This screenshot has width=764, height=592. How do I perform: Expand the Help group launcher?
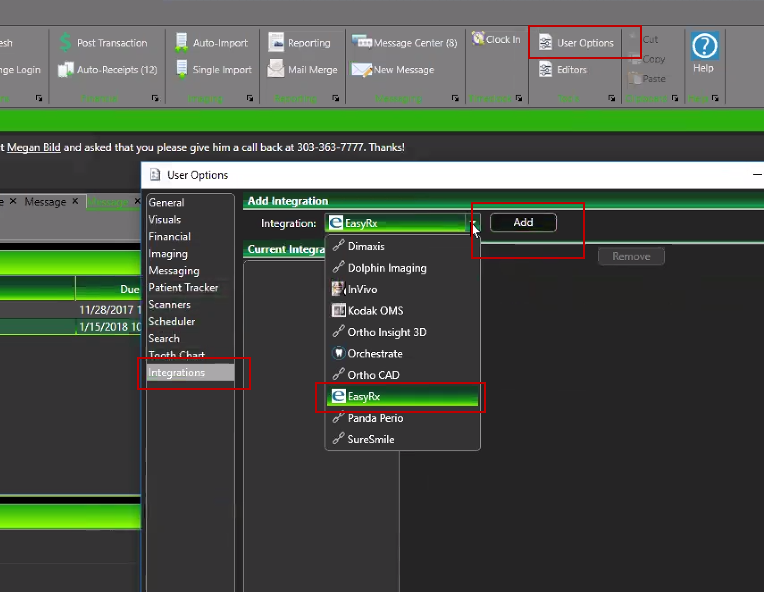tap(715, 98)
